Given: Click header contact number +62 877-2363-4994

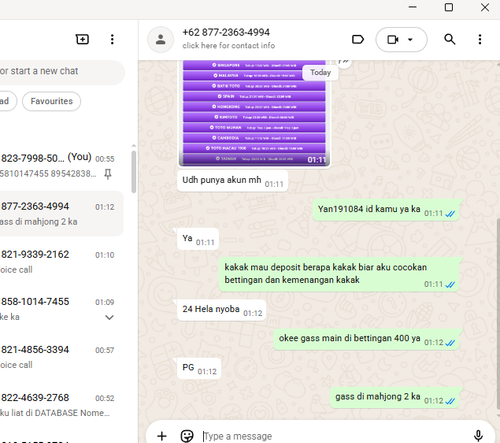Looking at the screenshot, I should point(226,32).
